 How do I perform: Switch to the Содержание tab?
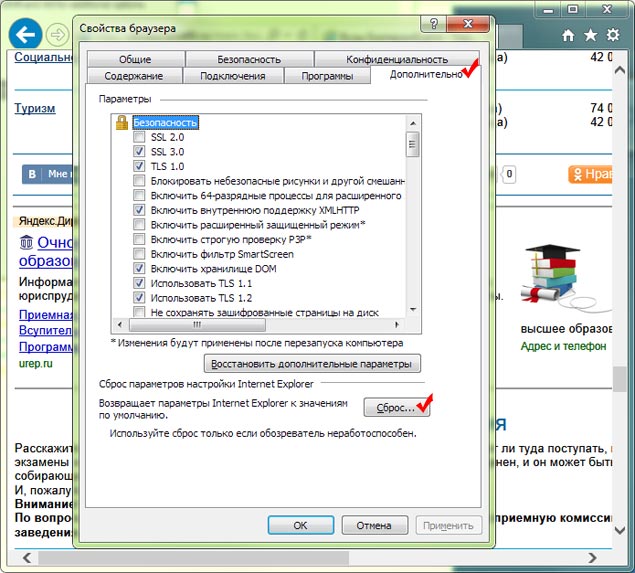click(134, 76)
